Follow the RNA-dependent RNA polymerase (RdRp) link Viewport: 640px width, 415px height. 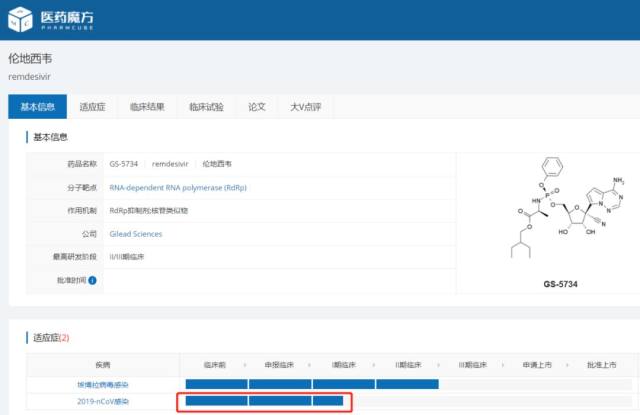pyautogui.click(x=178, y=188)
